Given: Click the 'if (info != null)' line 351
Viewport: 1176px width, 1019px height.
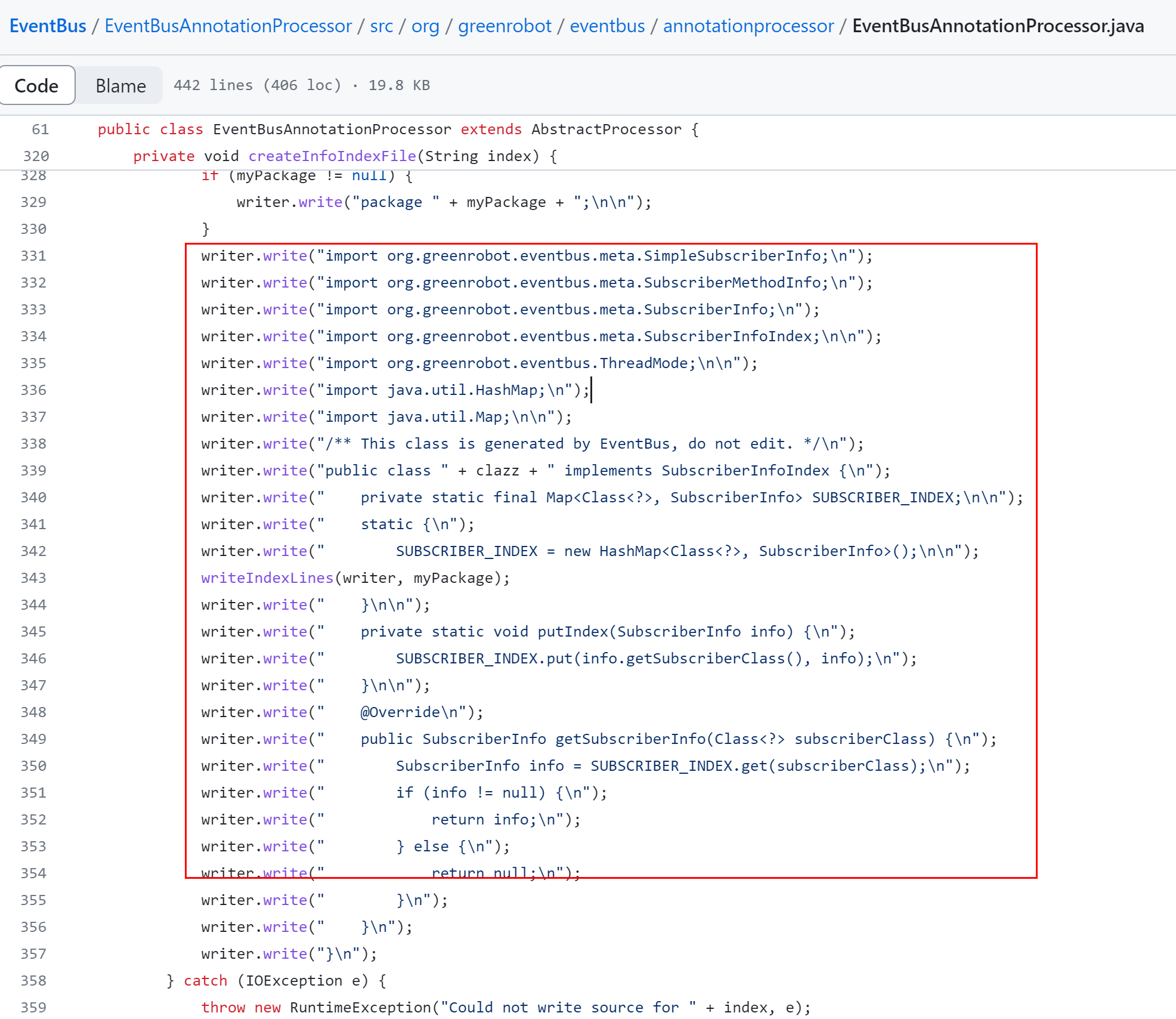Looking at the screenshot, I should pyautogui.click(x=404, y=793).
